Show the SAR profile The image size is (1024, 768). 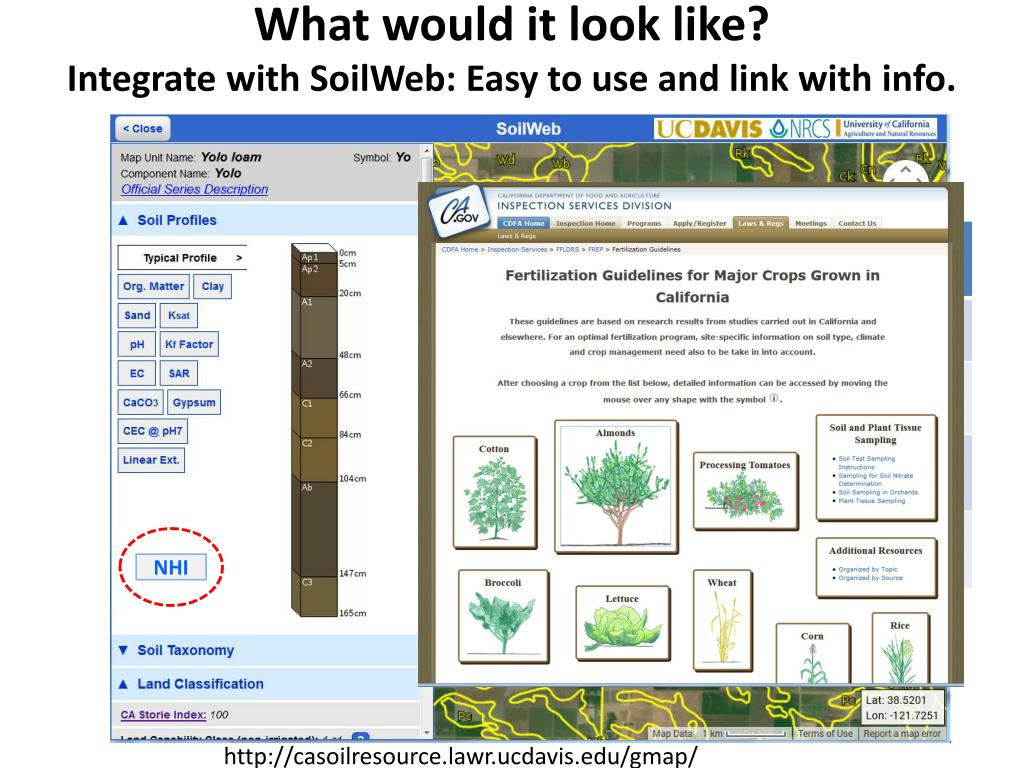coord(179,374)
